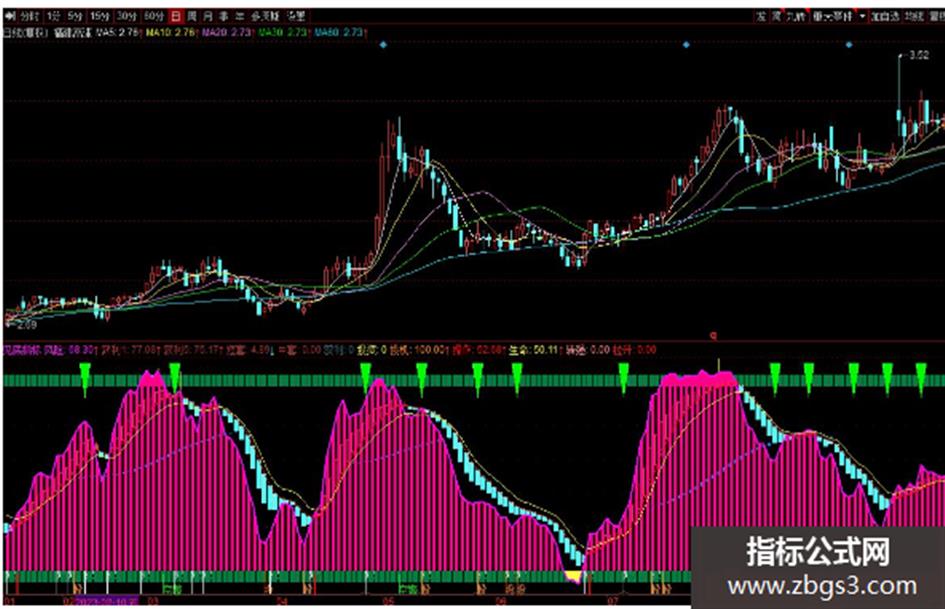Image resolution: width=945 pixels, height=609 pixels.
Task: Click the 九转 indicator button
Action: click(796, 16)
